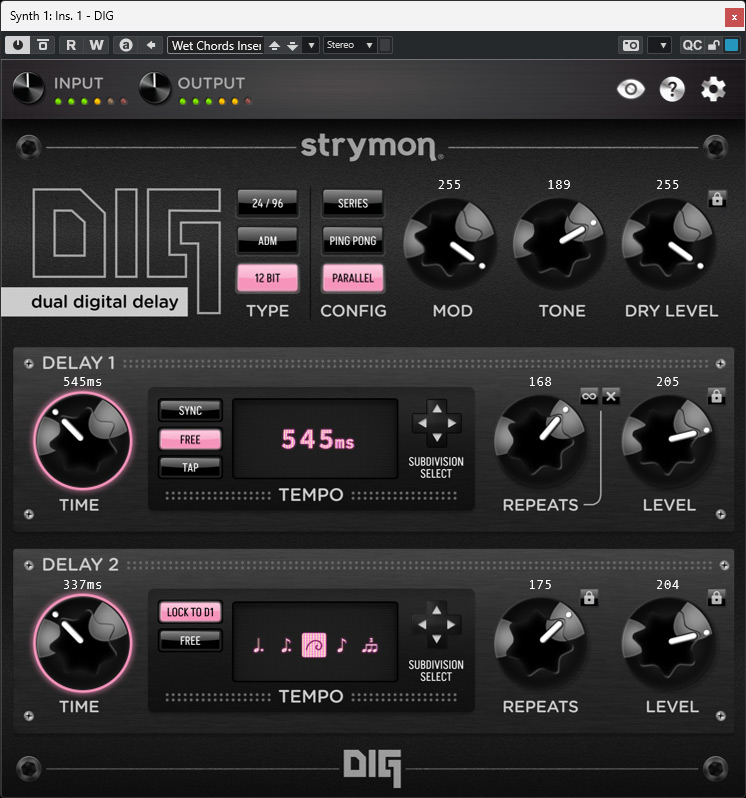746x798 pixels.
Task: Select the golden ratio subdivision in Delay 2
Action: click(x=314, y=644)
